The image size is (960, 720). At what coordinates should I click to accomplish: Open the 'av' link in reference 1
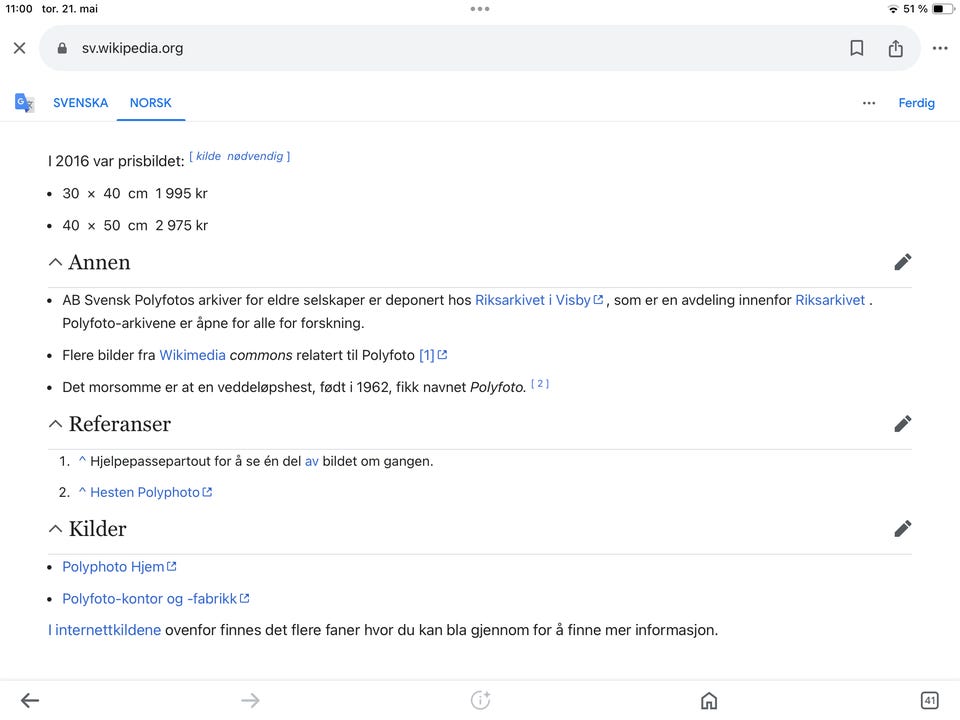click(x=312, y=461)
